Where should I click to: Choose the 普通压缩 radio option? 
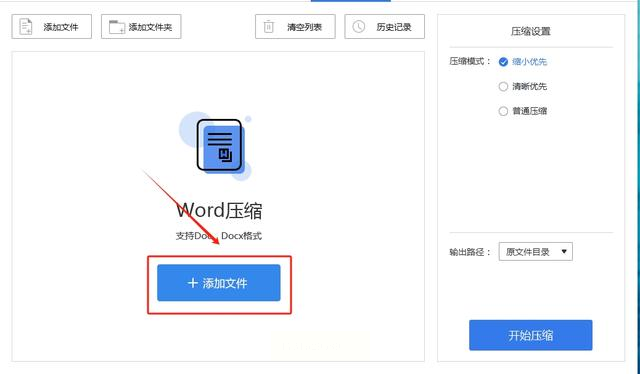click(503, 111)
